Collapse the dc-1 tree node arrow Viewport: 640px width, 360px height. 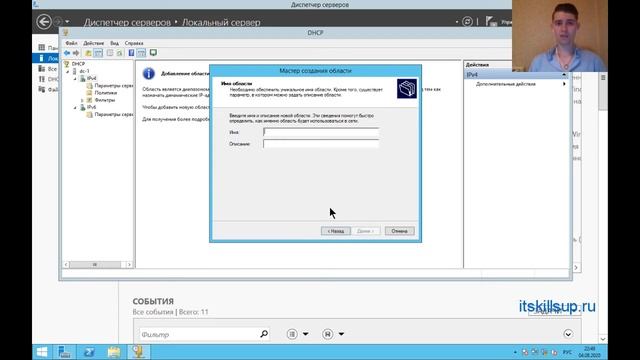point(68,71)
